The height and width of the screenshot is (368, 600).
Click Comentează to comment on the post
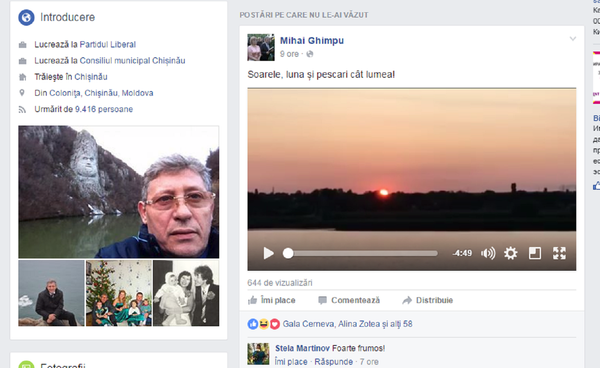coord(349,300)
